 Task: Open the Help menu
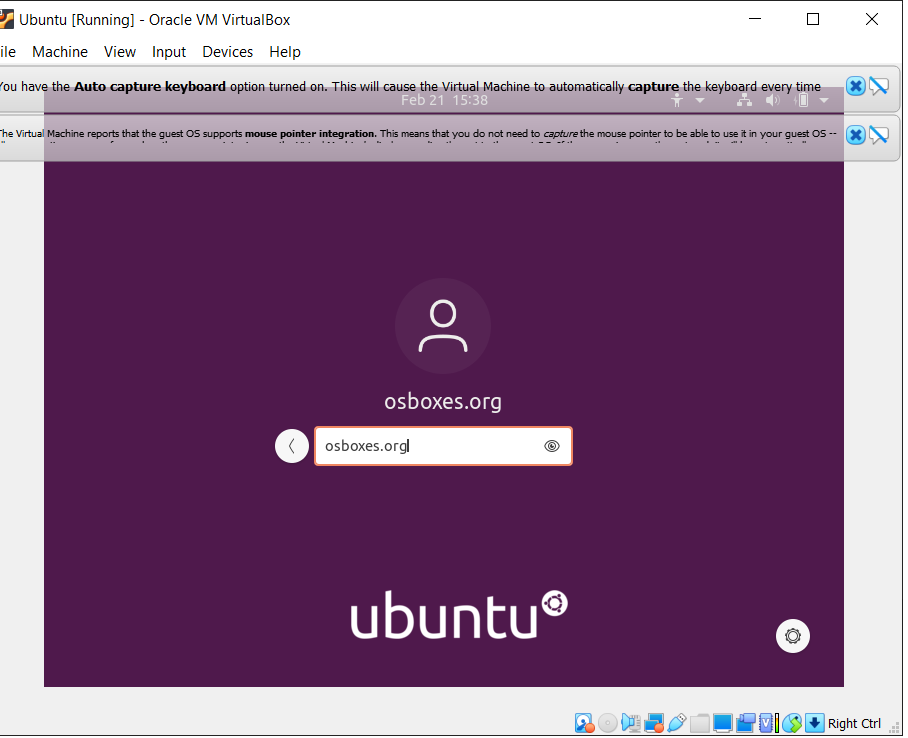coord(285,52)
